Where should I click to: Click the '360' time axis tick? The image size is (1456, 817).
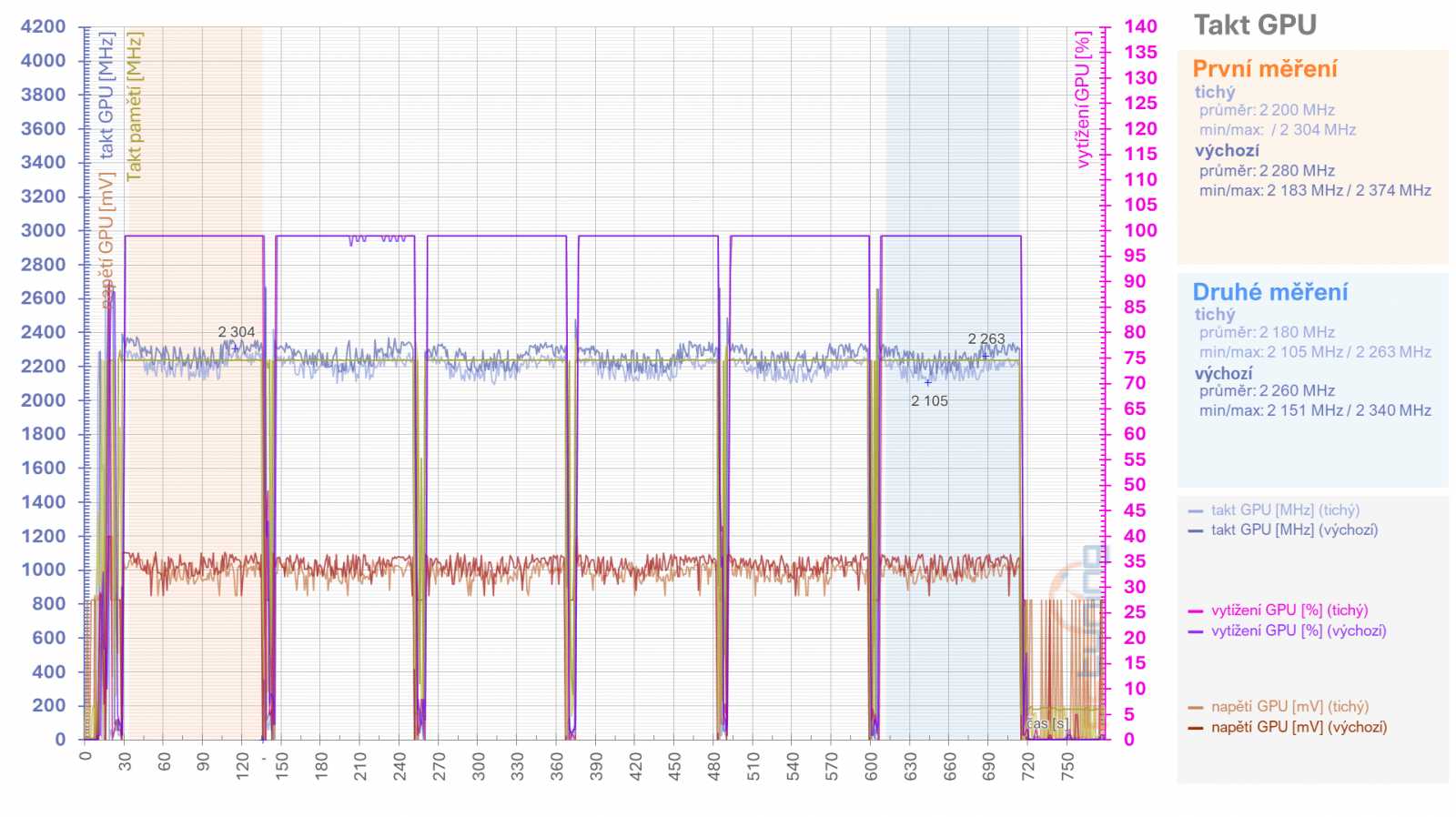point(557,765)
